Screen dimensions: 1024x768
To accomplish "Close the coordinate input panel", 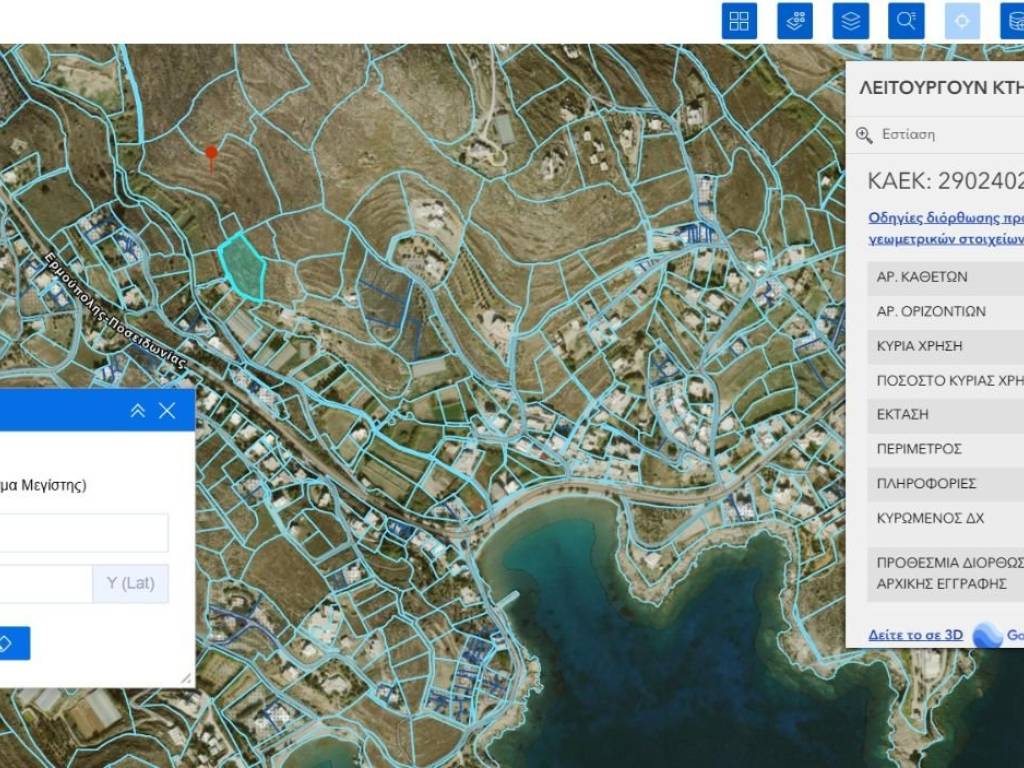I will pos(167,411).
